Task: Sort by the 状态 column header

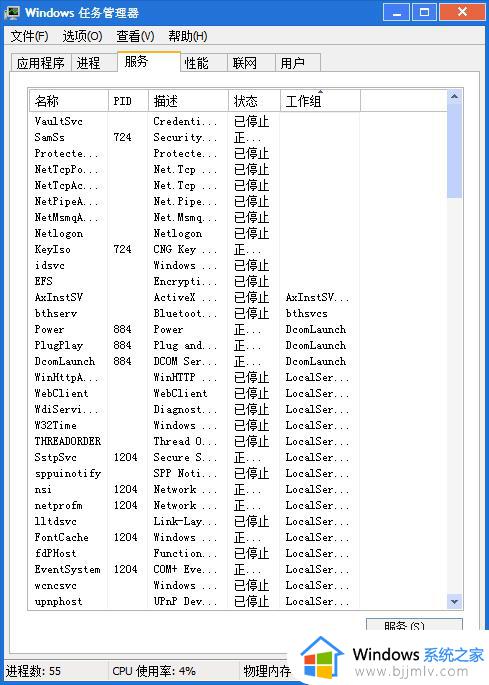Action: [x=254, y=101]
